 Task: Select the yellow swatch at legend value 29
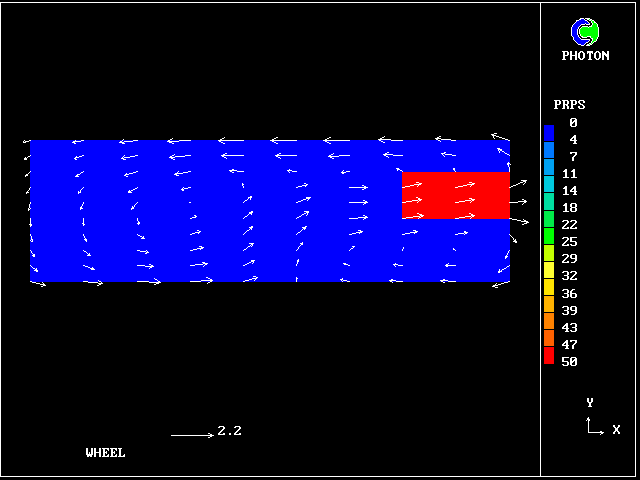(549, 260)
